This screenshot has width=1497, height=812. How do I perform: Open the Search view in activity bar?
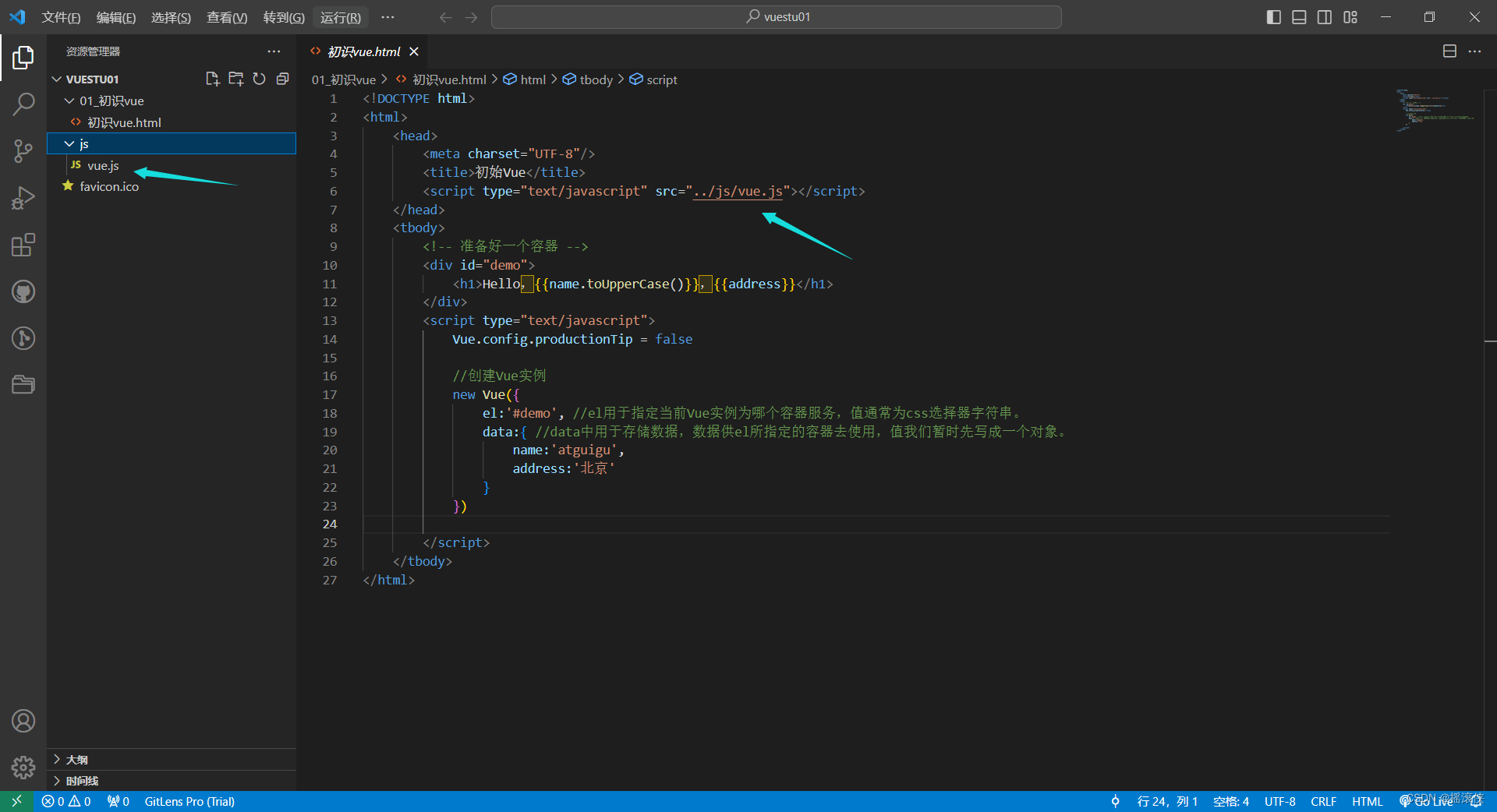[23, 104]
